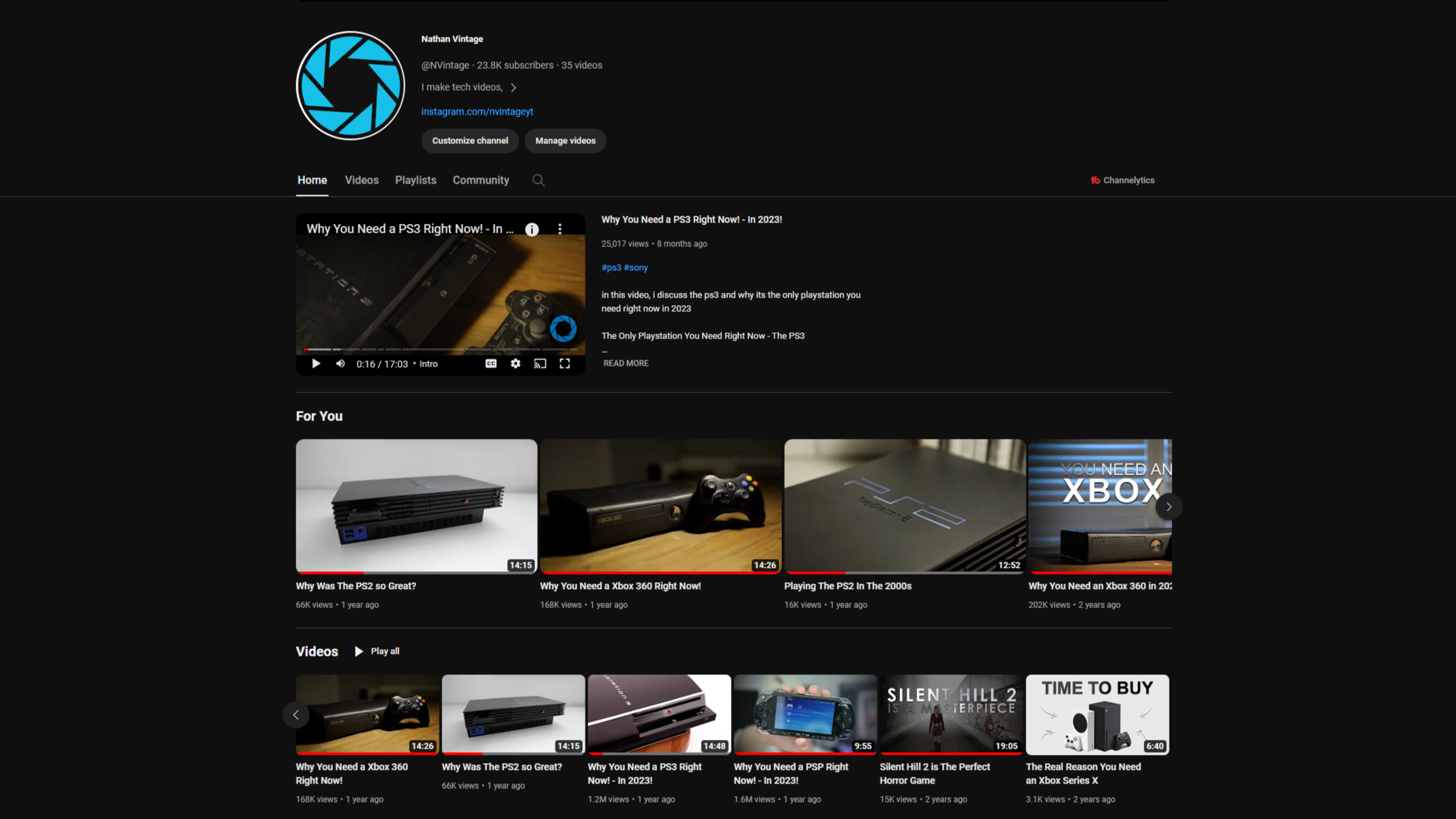
Task: Open the #sony hashtag
Action: pos(636,268)
